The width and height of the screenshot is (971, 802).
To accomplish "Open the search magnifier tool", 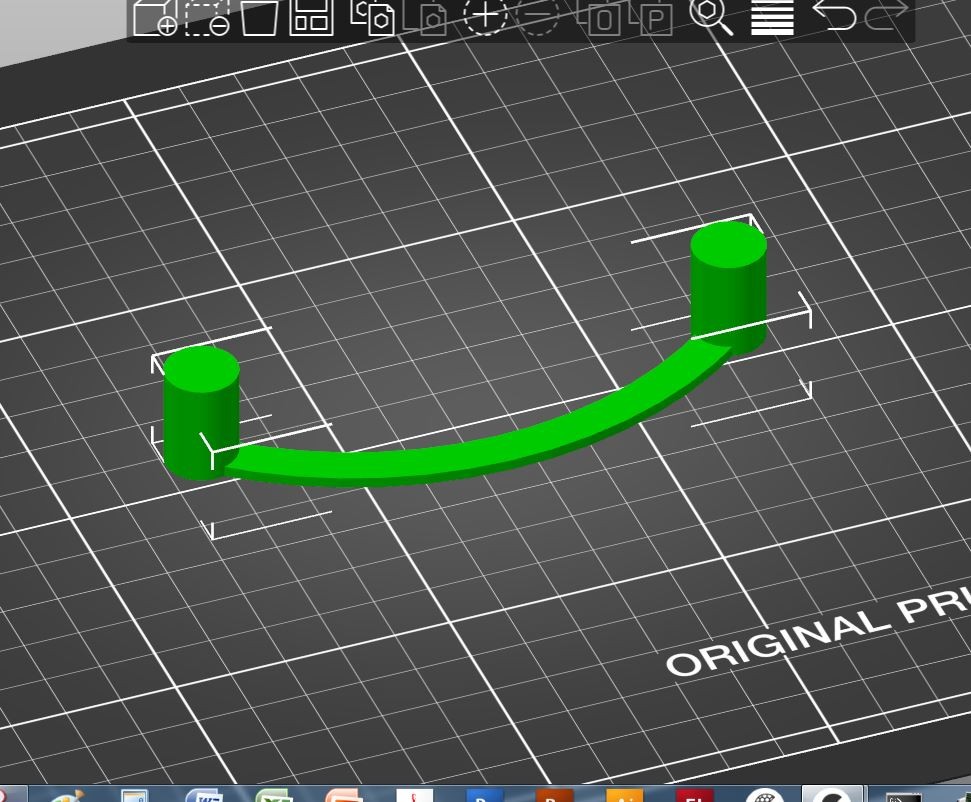I will [x=712, y=17].
